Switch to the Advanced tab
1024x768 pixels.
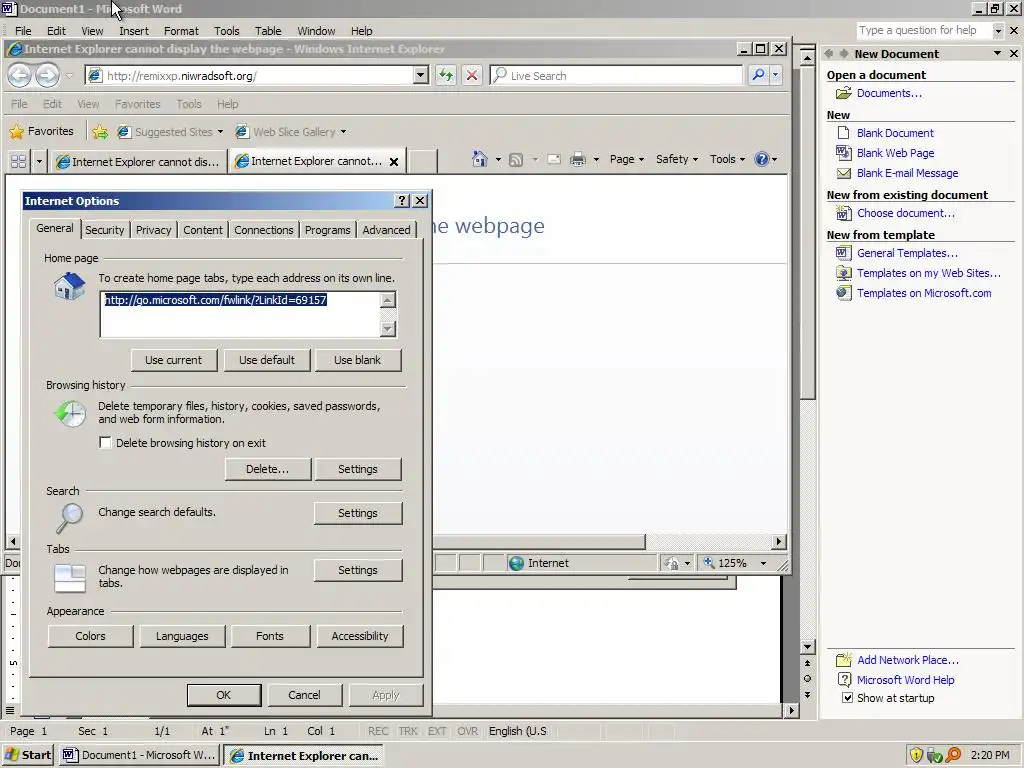pos(387,230)
